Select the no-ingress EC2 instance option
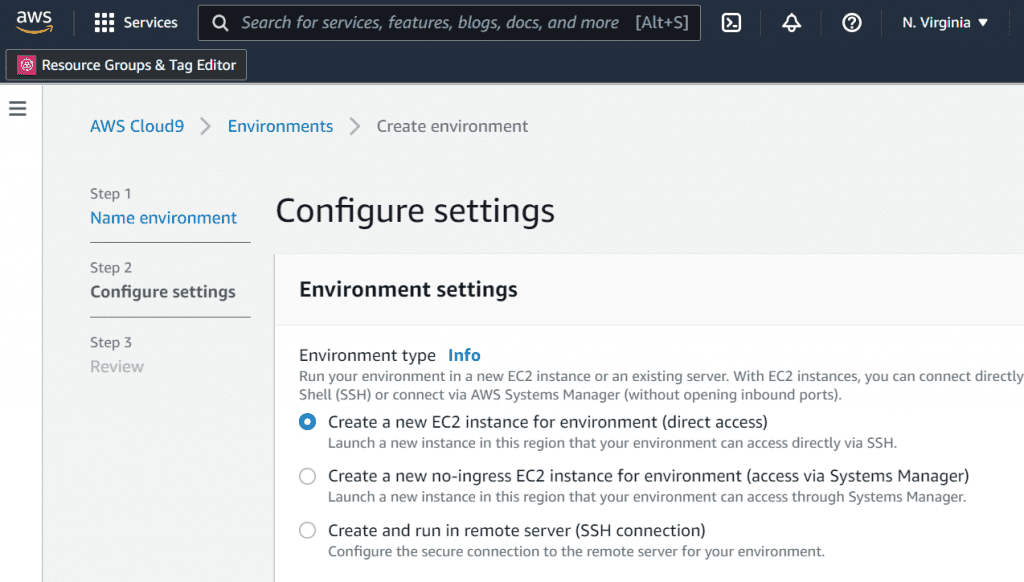This screenshot has height=582, width=1024. (x=308, y=476)
